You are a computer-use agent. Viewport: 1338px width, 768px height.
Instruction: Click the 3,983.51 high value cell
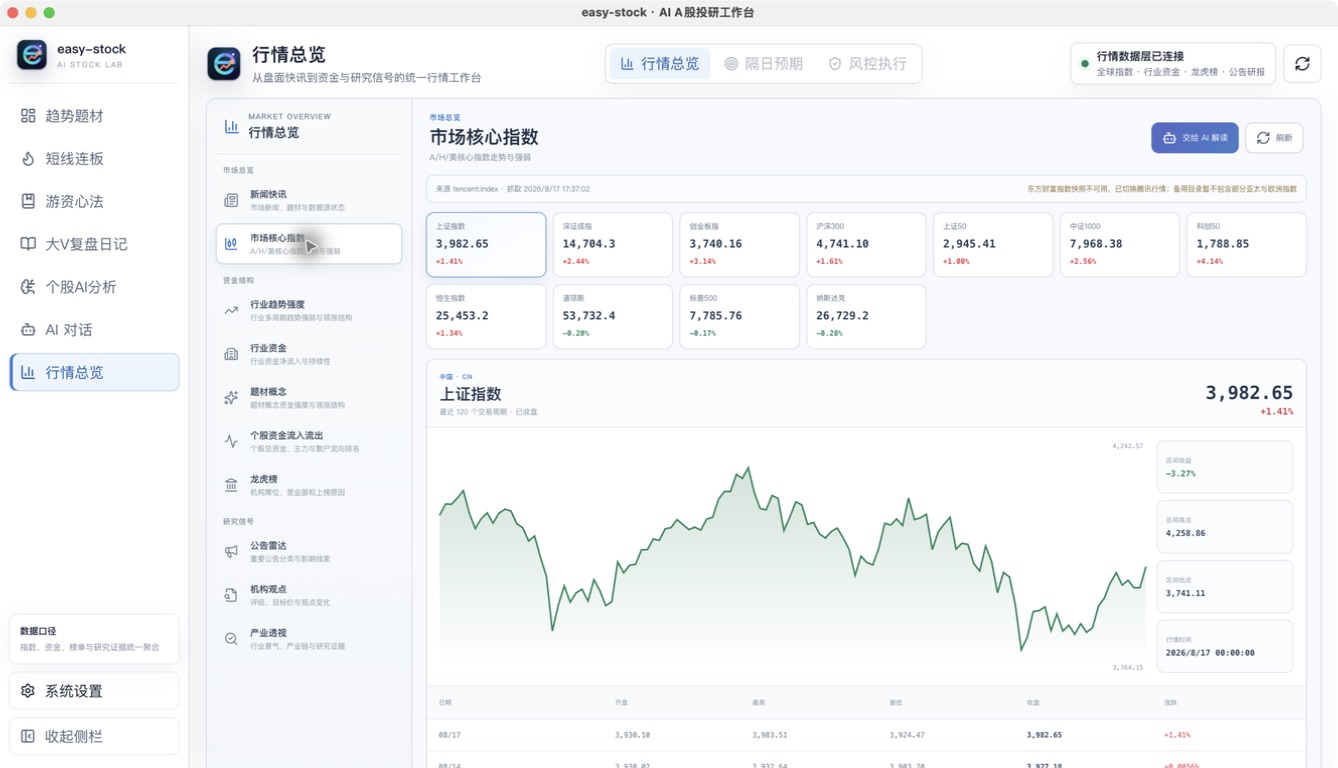click(x=770, y=735)
